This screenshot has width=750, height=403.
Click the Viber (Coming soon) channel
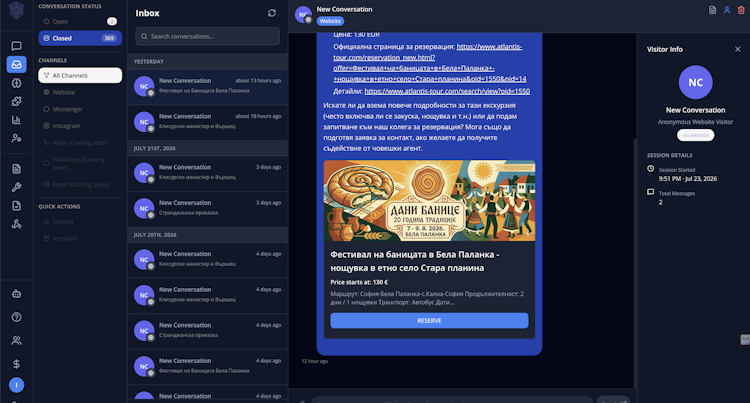pyautogui.click(x=80, y=142)
